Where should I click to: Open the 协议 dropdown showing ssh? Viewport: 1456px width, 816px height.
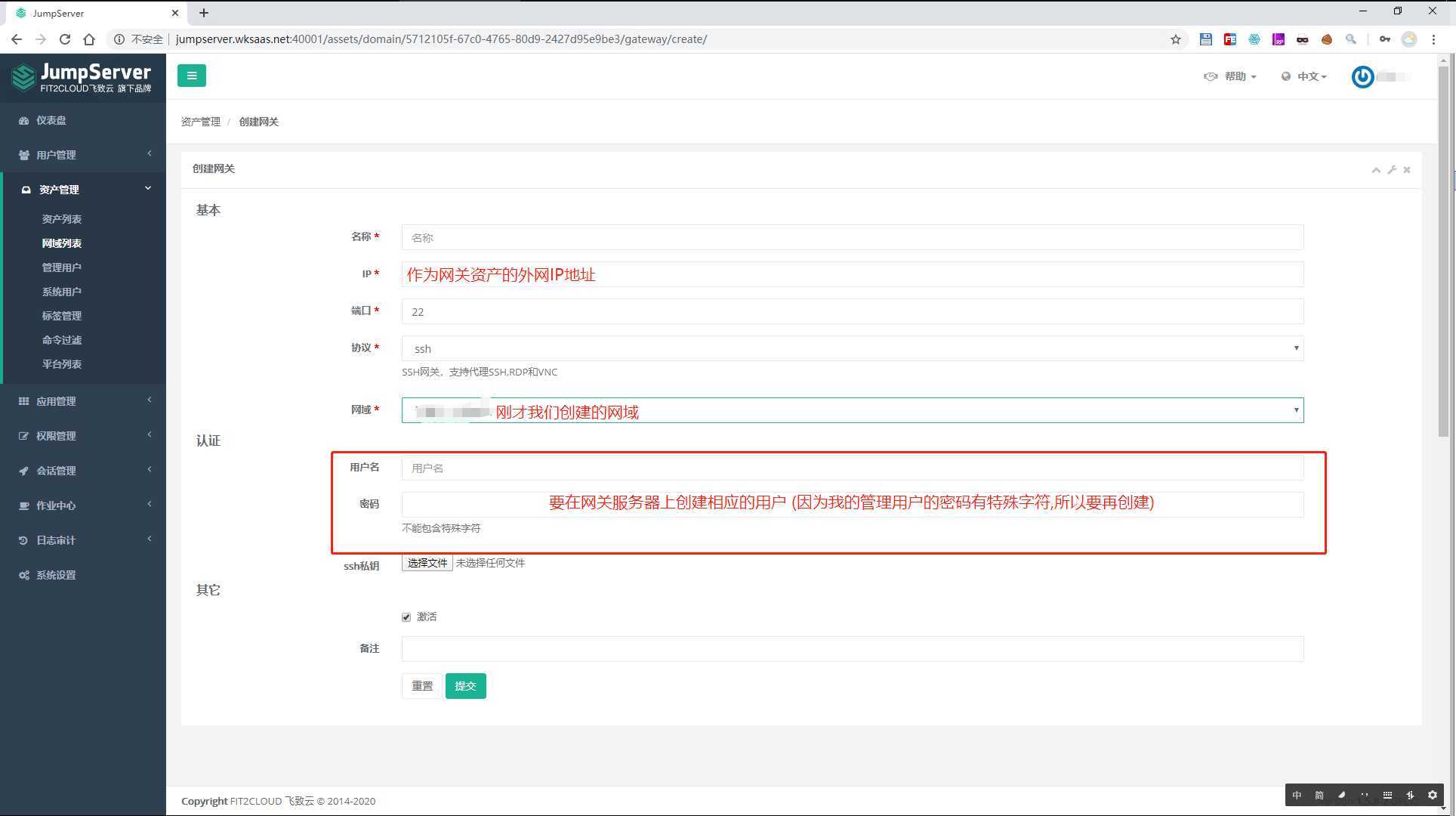point(853,348)
